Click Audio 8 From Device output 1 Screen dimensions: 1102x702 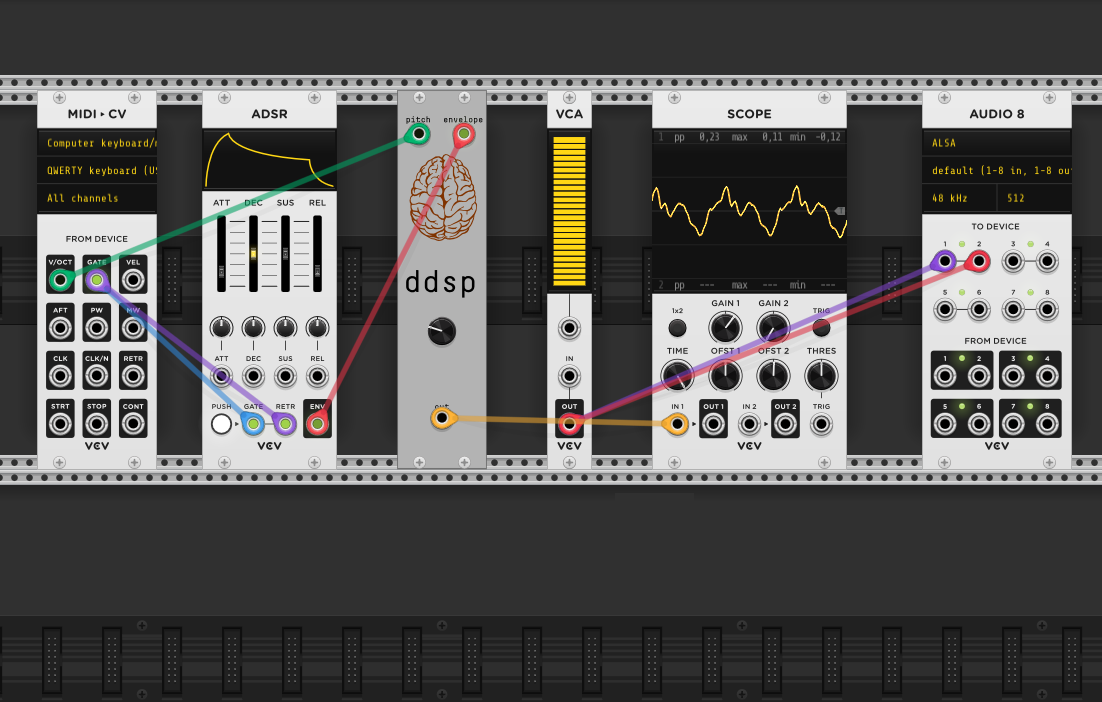pos(945,376)
